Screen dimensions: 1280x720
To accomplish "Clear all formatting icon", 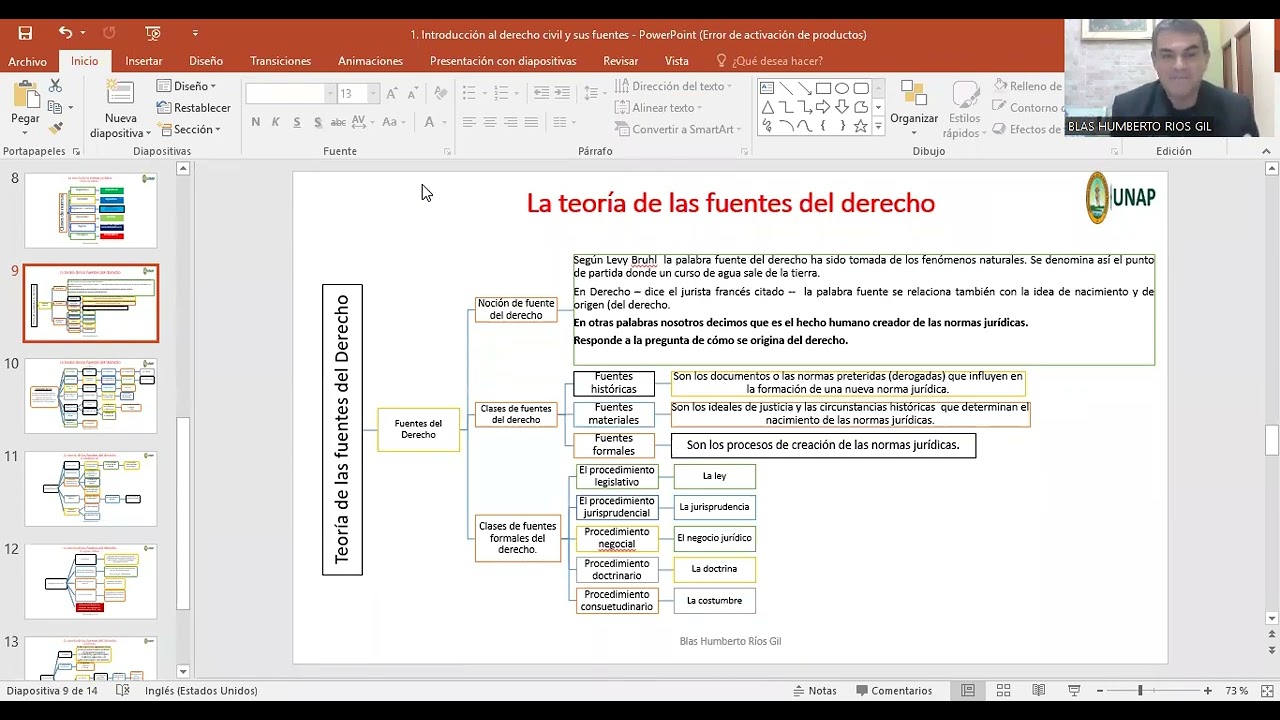I will click(x=440, y=93).
